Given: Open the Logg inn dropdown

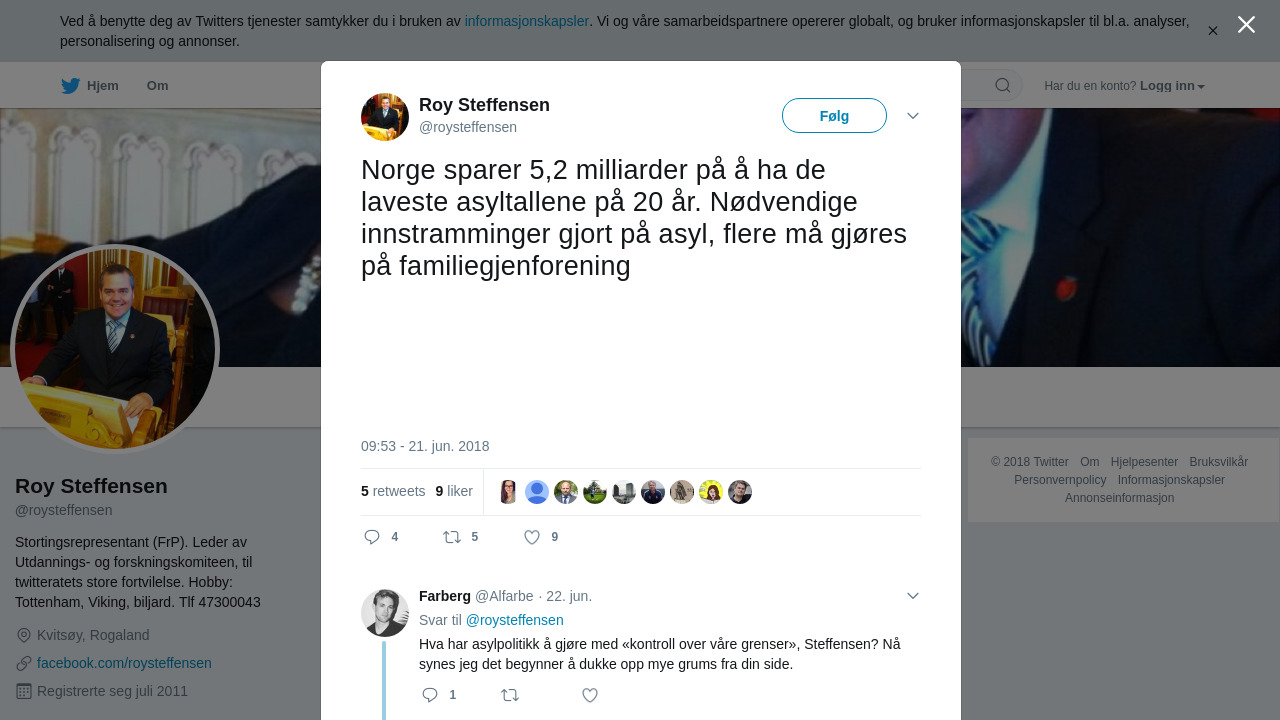Looking at the screenshot, I should point(1172,86).
